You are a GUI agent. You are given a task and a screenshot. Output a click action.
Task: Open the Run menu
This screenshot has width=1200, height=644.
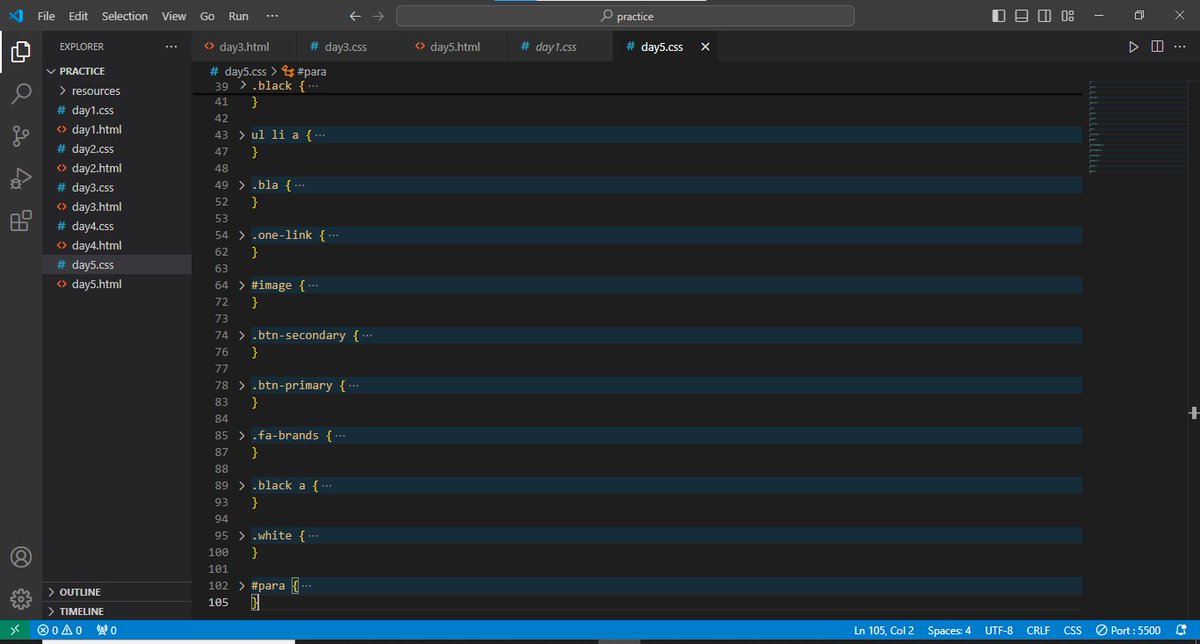coord(238,16)
